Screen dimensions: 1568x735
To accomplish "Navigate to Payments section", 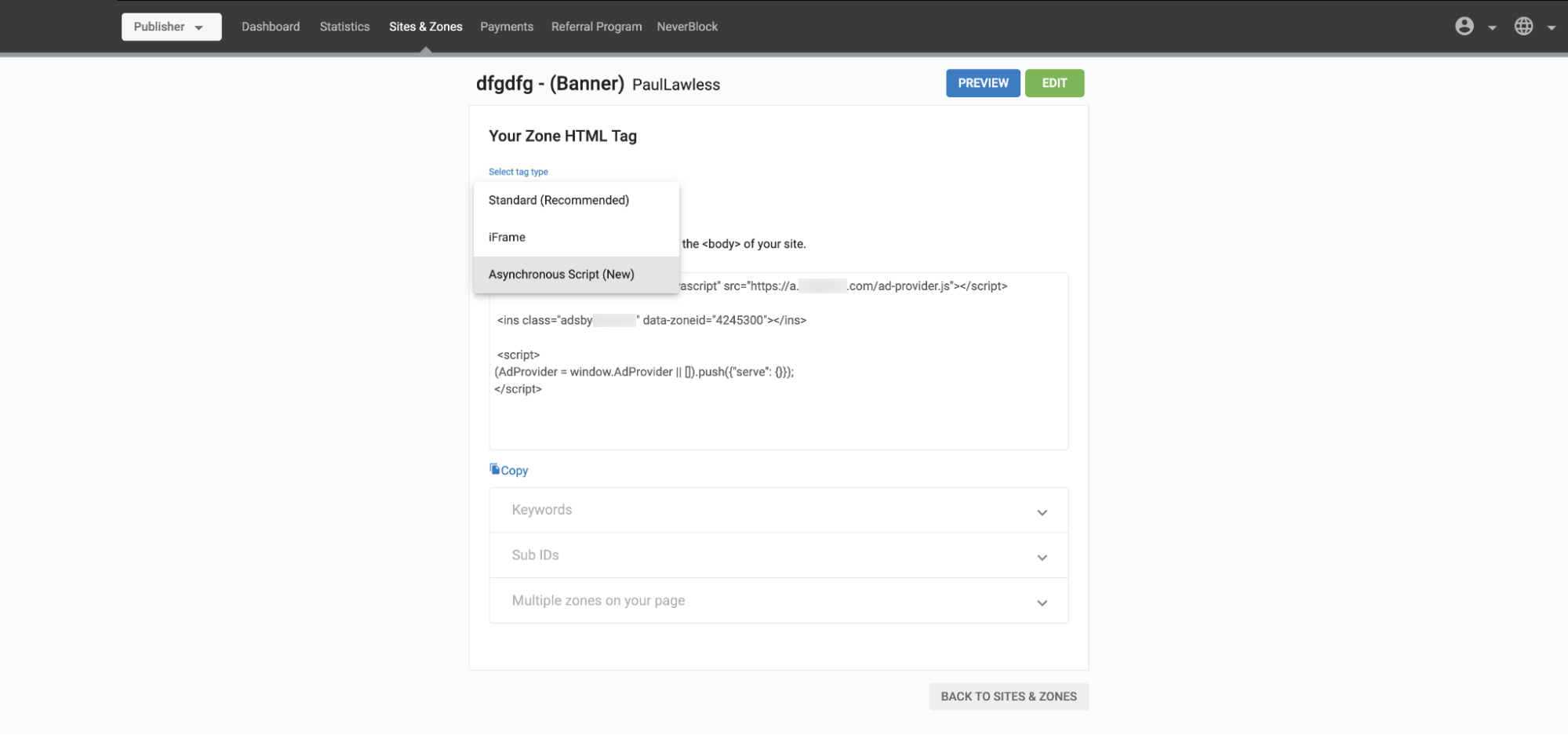I will pyautogui.click(x=507, y=27).
